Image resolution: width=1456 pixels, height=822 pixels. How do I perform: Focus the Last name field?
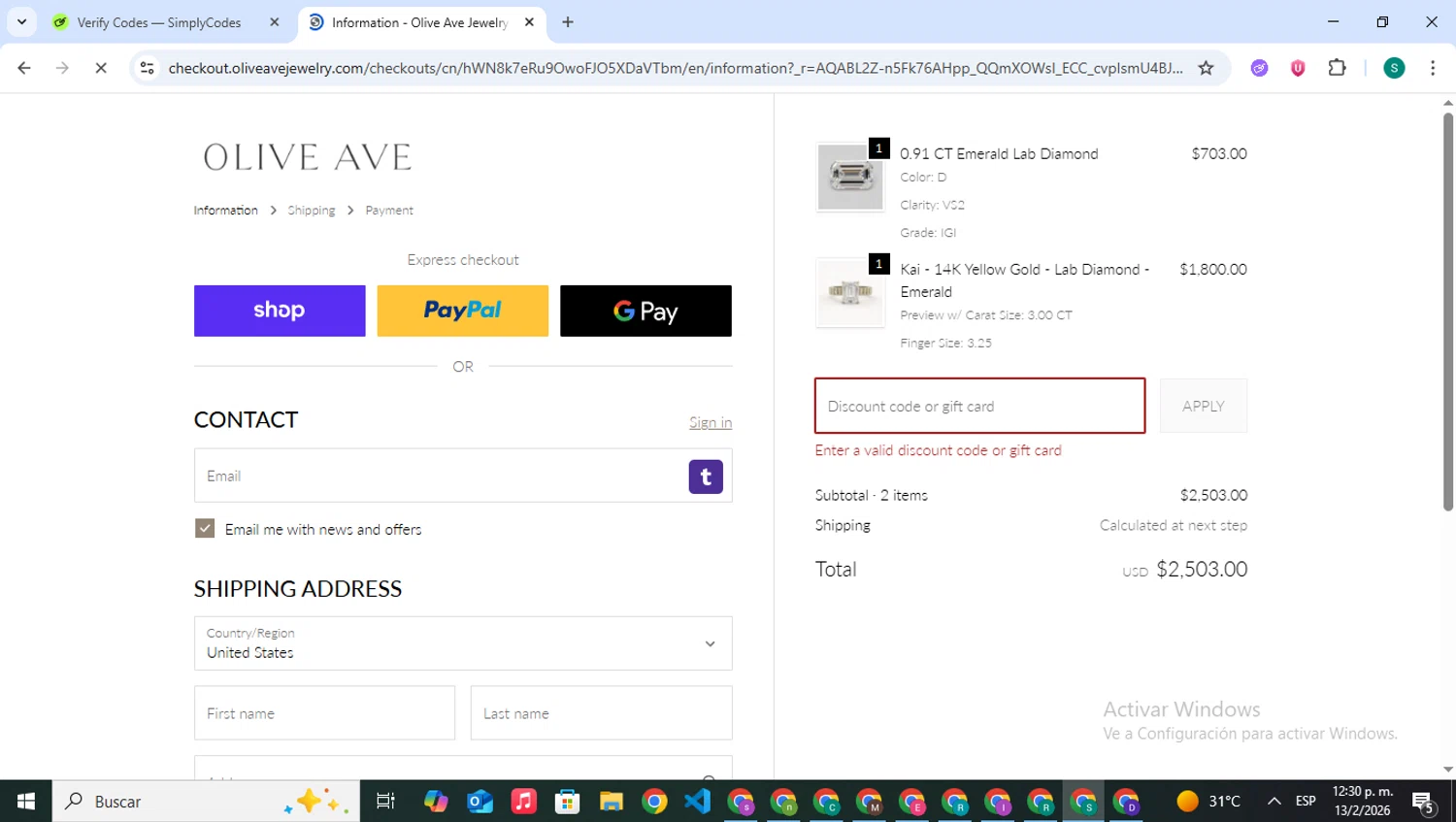[602, 713]
